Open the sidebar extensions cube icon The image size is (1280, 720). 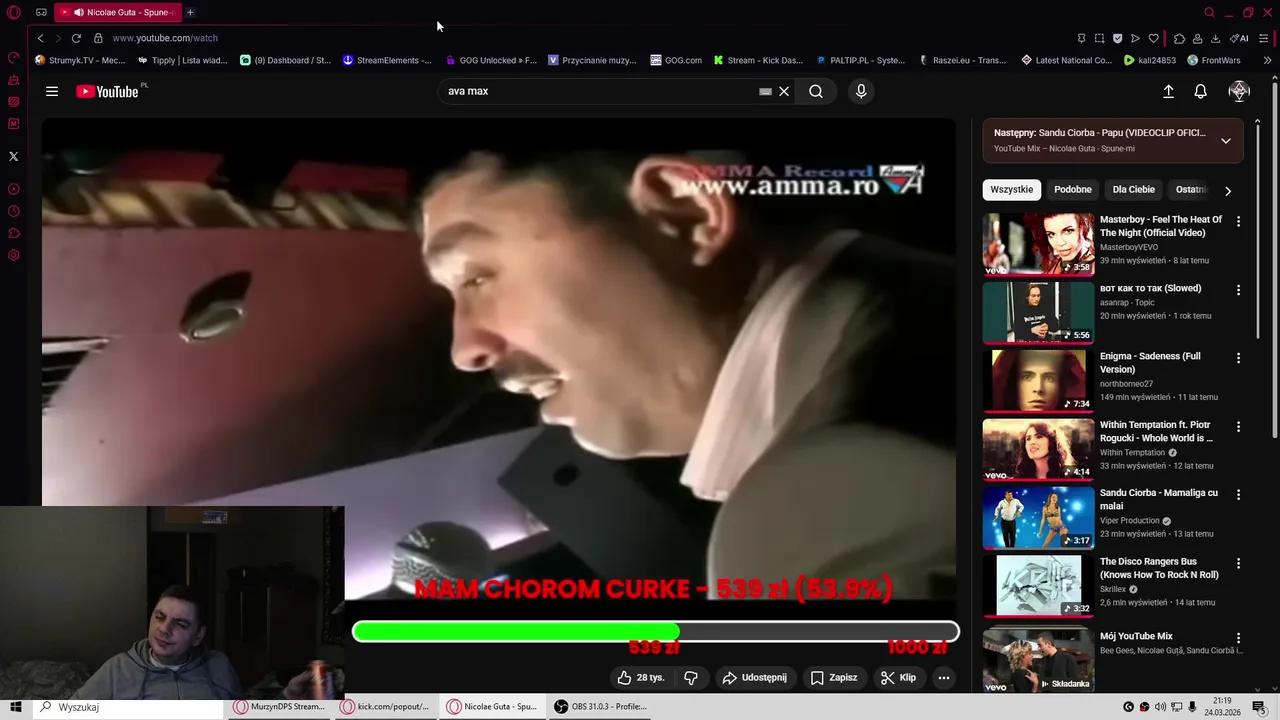13,233
